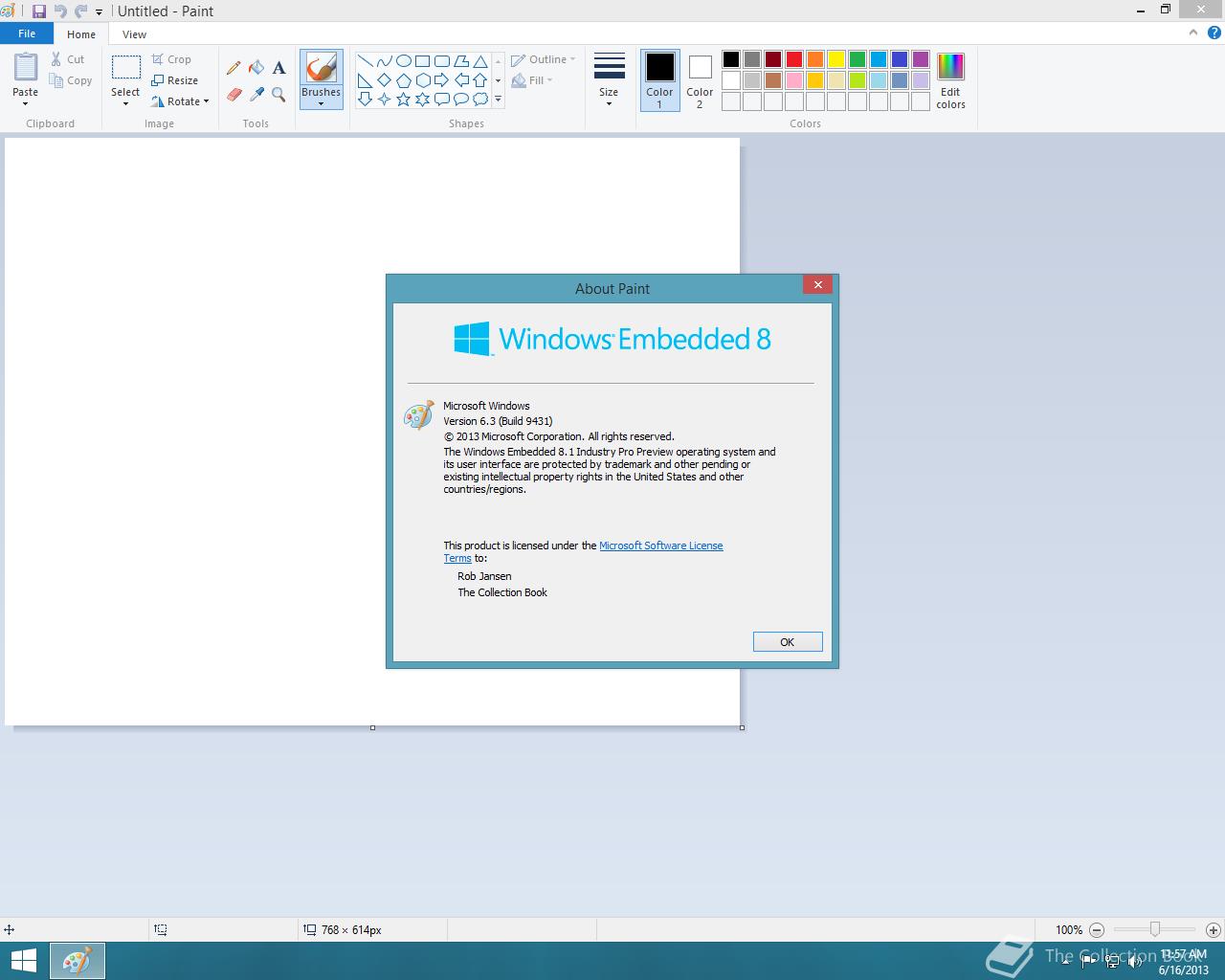
Task: Choose the Curve shape
Action: (x=385, y=61)
